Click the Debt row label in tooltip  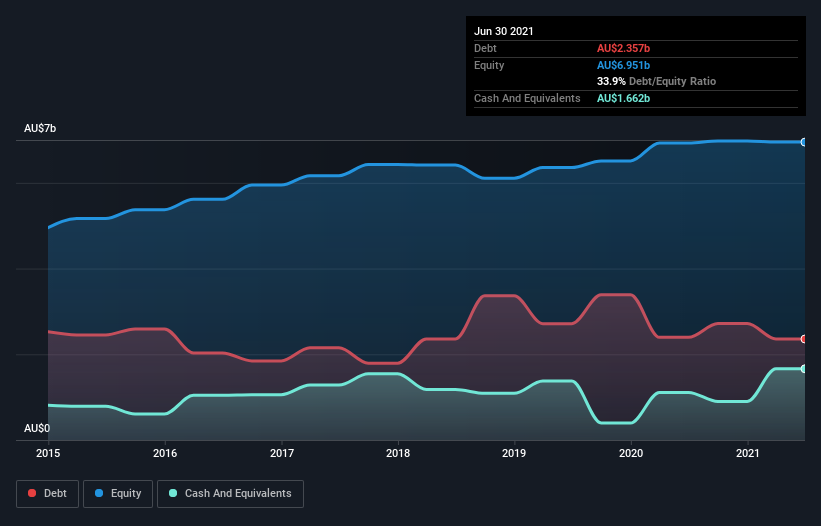coord(485,48)
